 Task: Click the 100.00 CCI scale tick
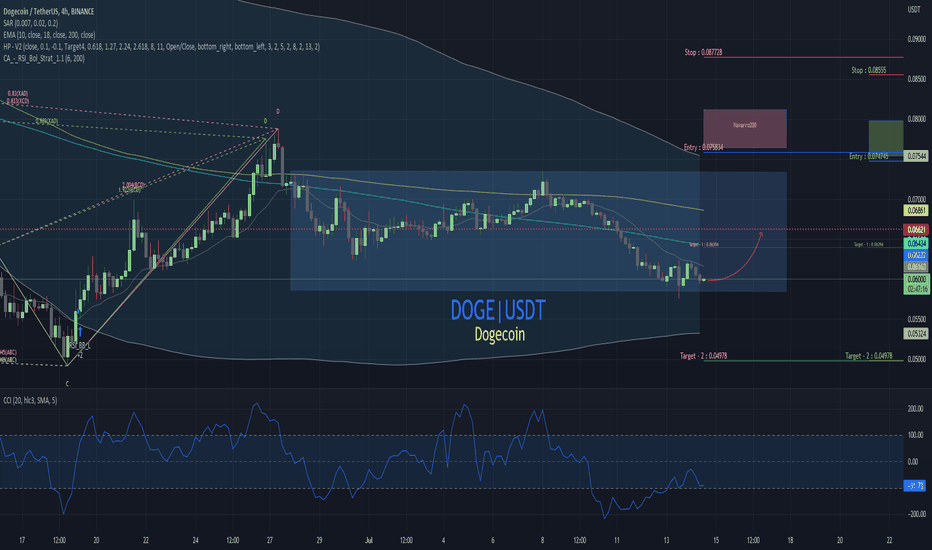(x=915, y=435)
